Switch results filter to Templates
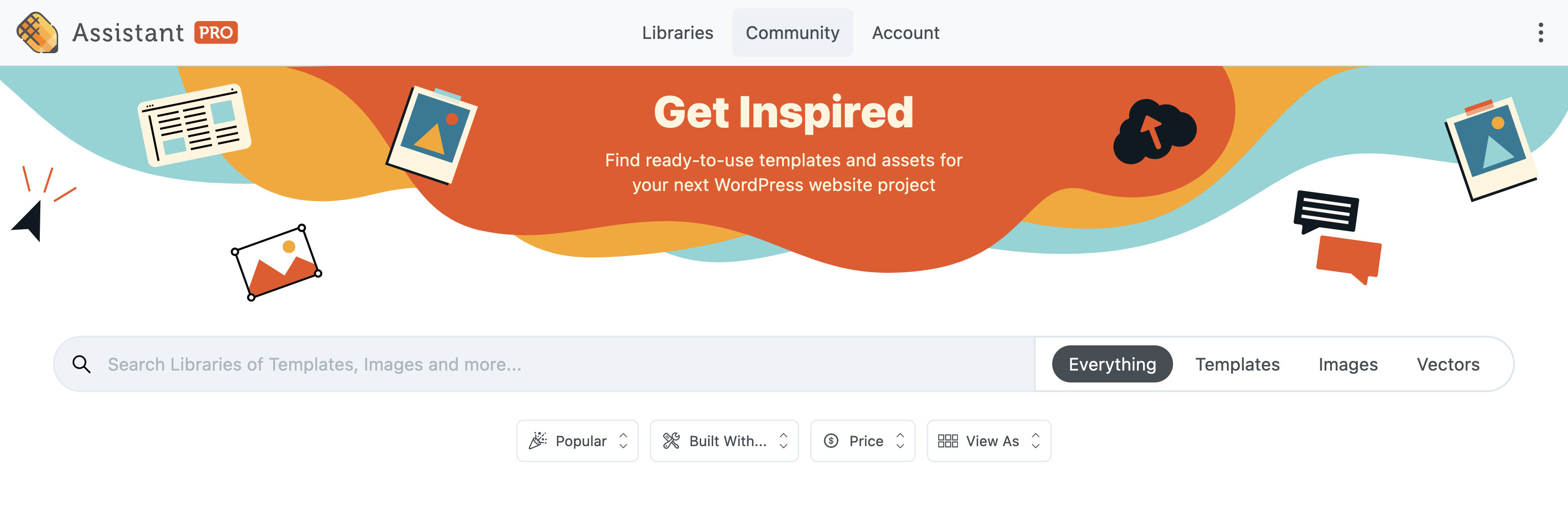The height and width of the screenshot is (524, 1568). point(1238,364)
